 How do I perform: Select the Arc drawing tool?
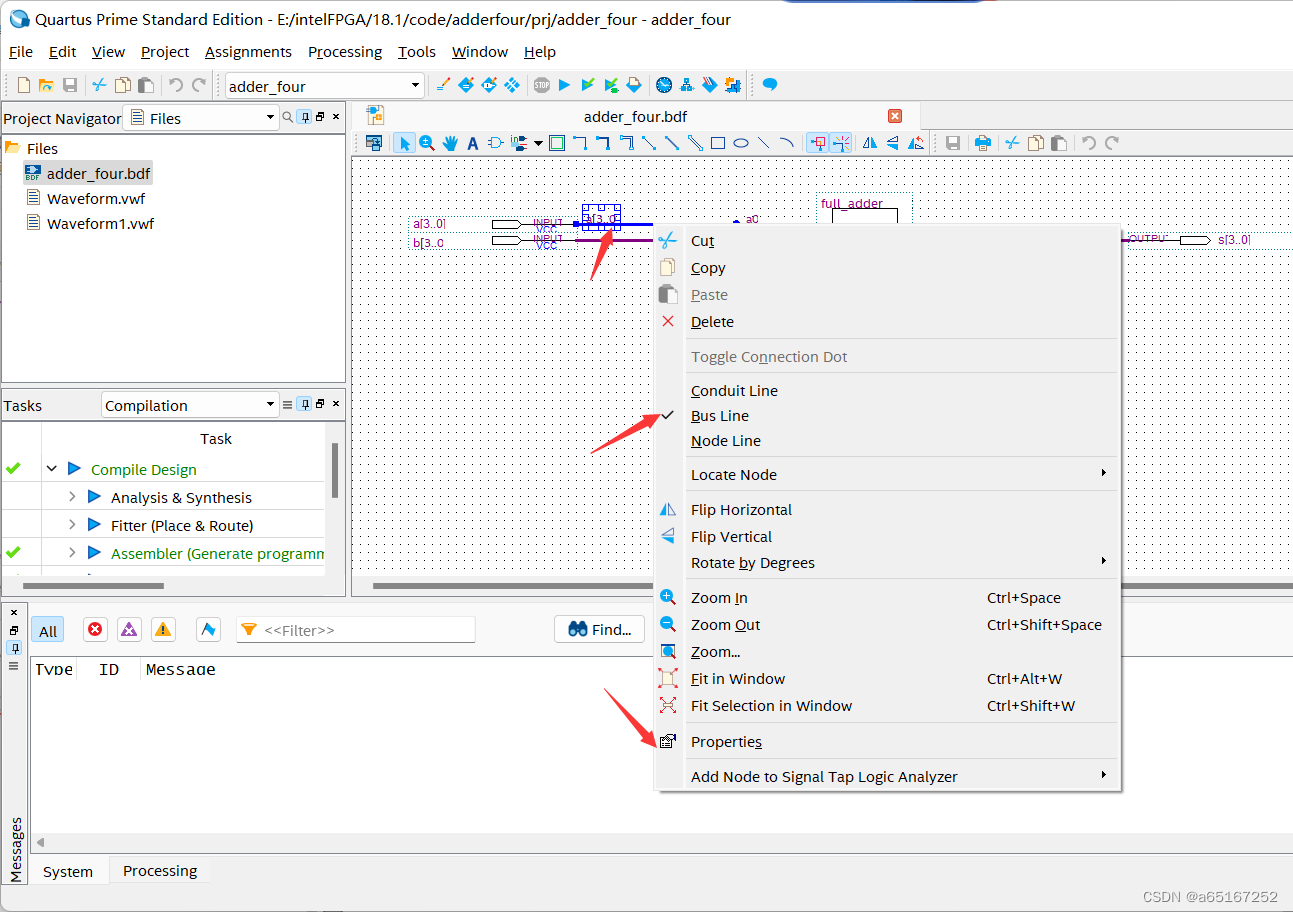tap(786, 143)
